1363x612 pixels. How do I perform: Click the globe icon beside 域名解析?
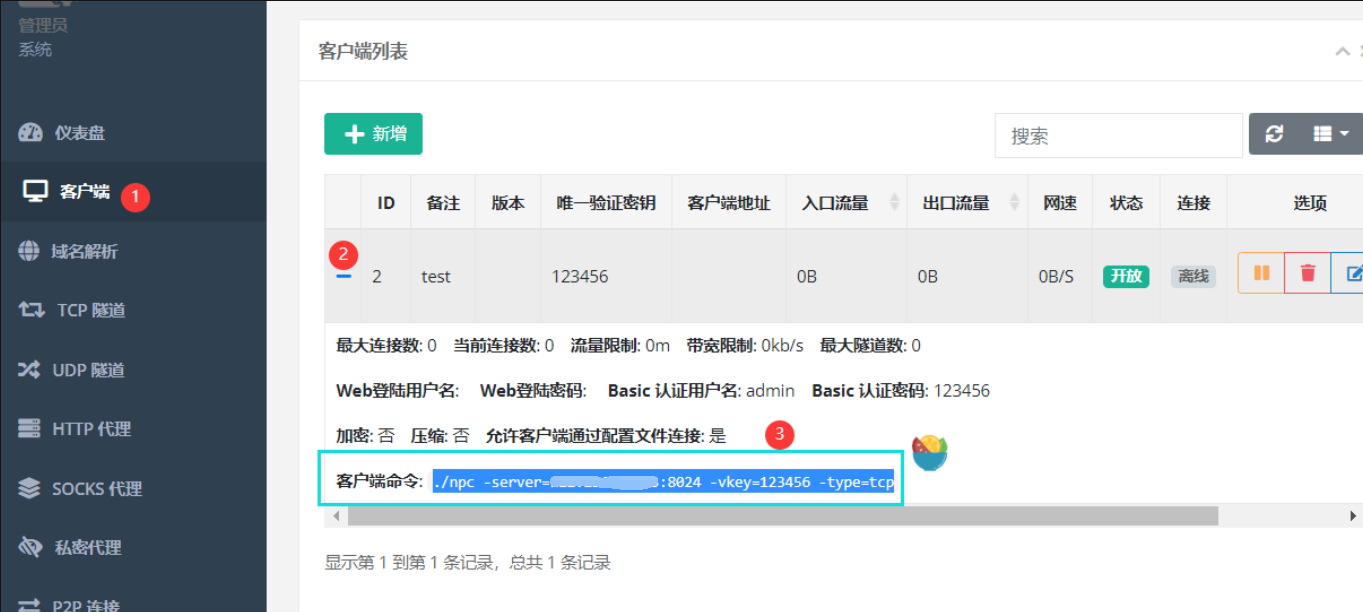(x=29, y=251)
